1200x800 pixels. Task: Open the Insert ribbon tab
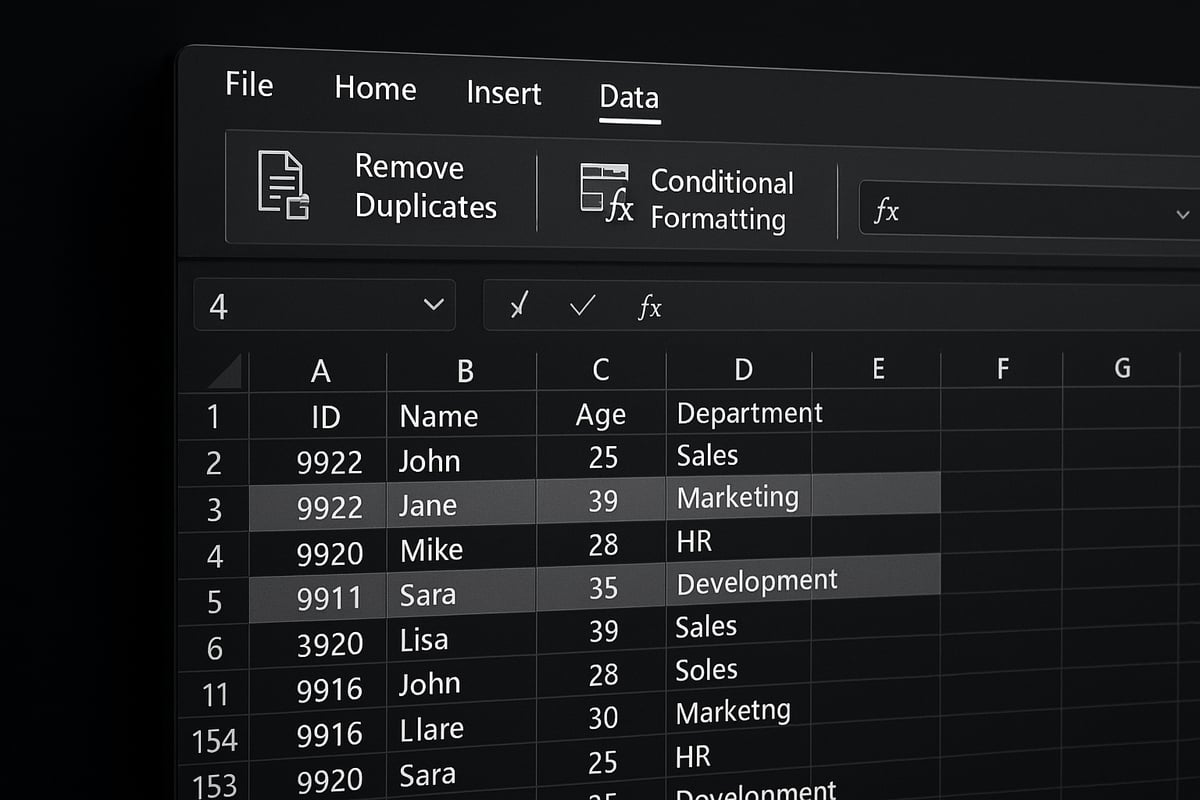click(503, 92)
